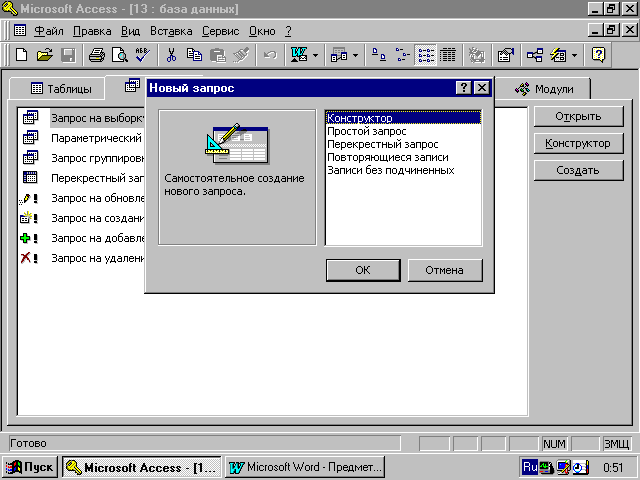Switch to List view icon
The height and width of the screenshot is (480, 640).
click(x=425, y=55)
